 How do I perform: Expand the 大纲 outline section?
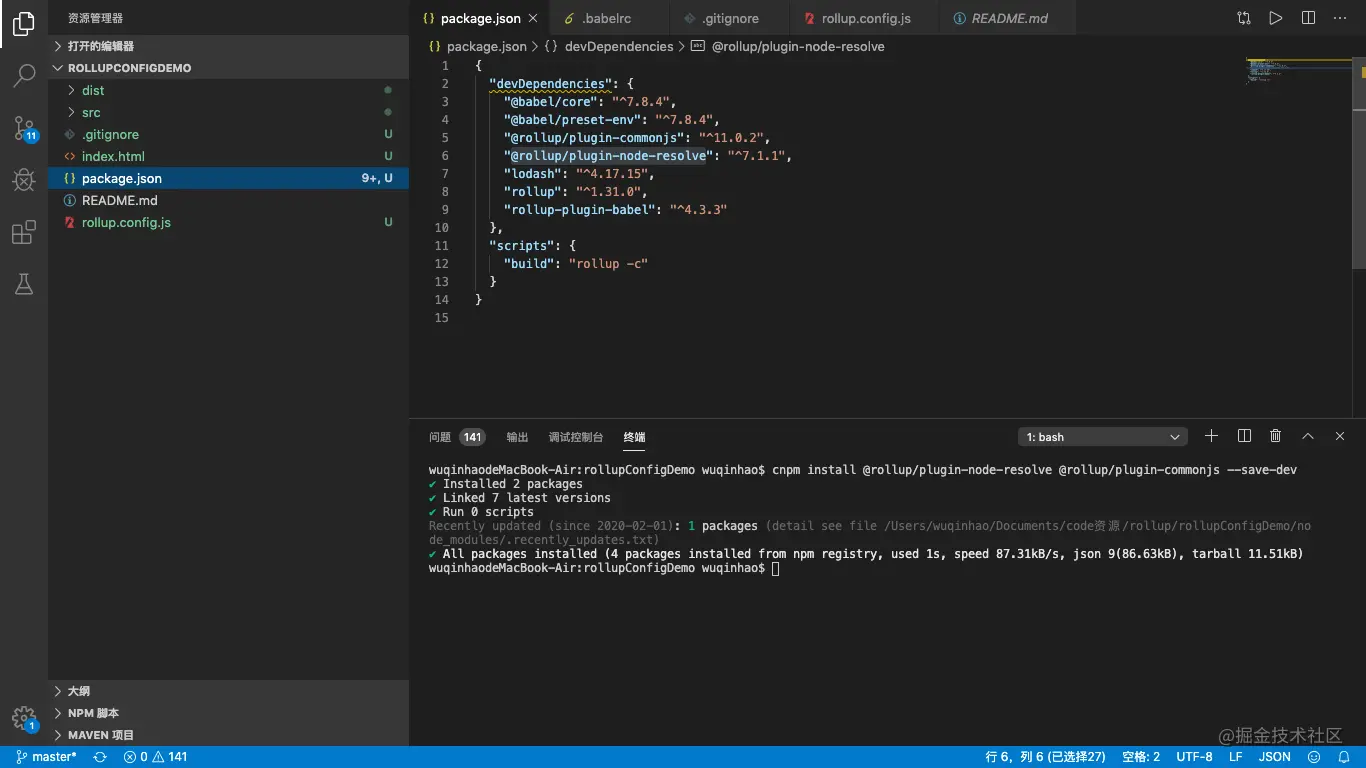[x=228, y=691]
